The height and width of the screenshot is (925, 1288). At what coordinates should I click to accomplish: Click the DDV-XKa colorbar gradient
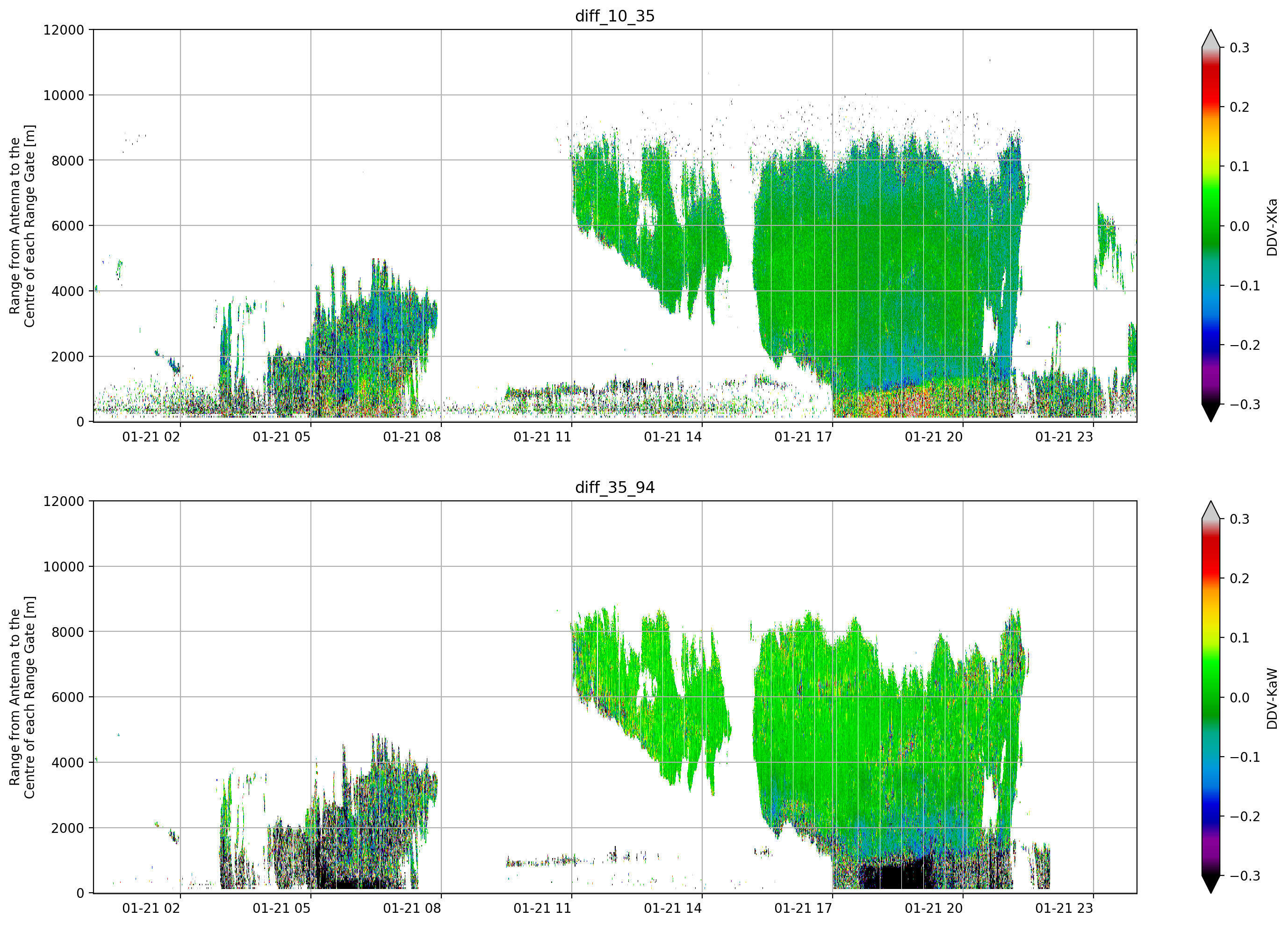[1211, 226]
